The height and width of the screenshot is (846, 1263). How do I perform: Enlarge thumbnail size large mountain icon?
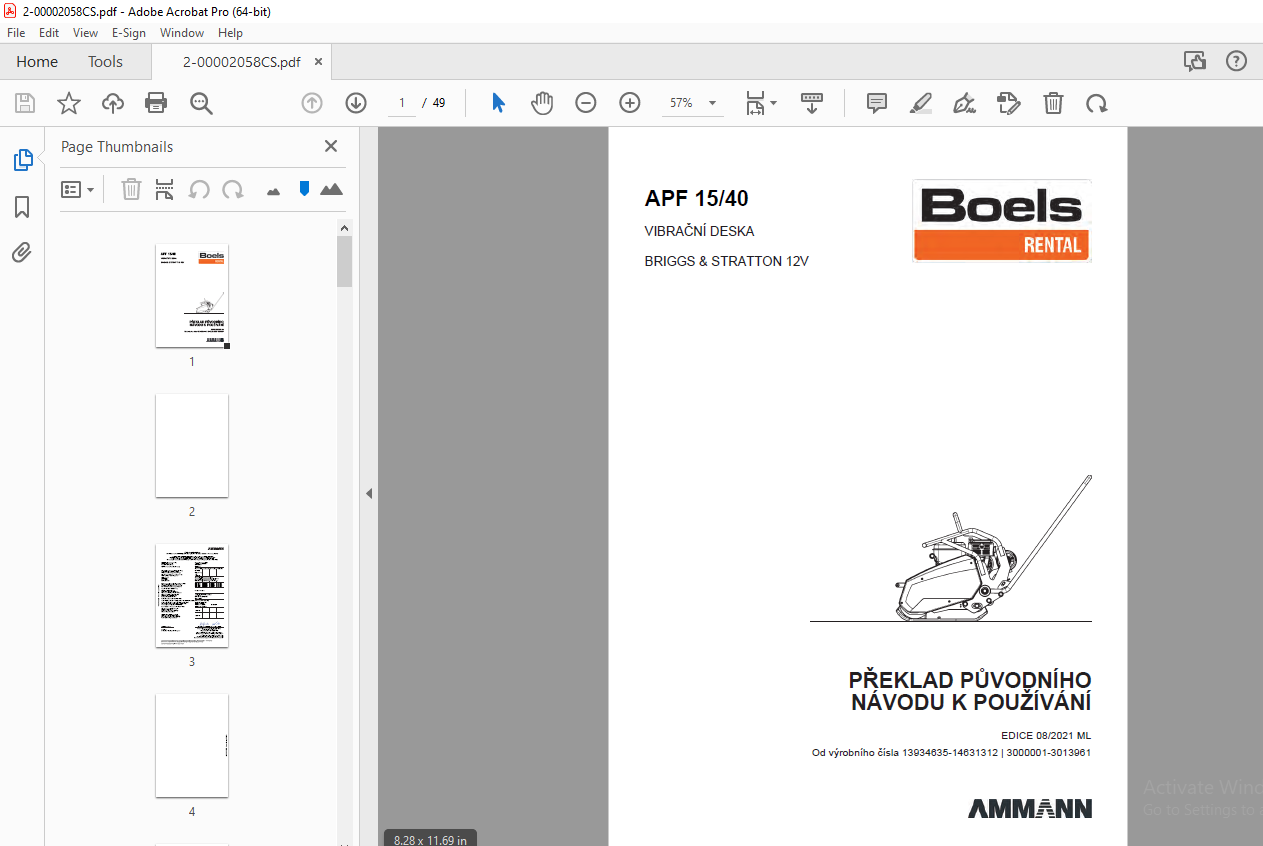click(331, 189)
